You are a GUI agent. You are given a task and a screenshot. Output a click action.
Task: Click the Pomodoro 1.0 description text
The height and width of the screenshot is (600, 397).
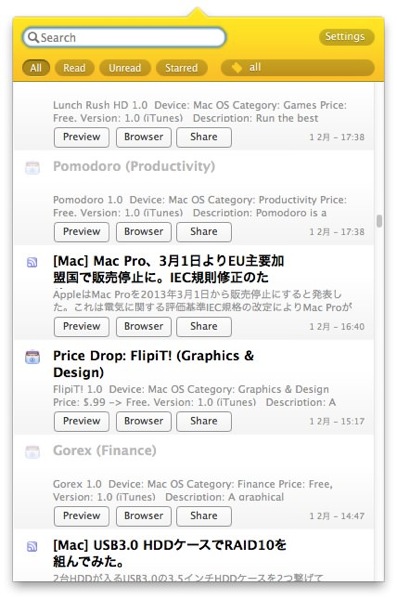point(199,206)
